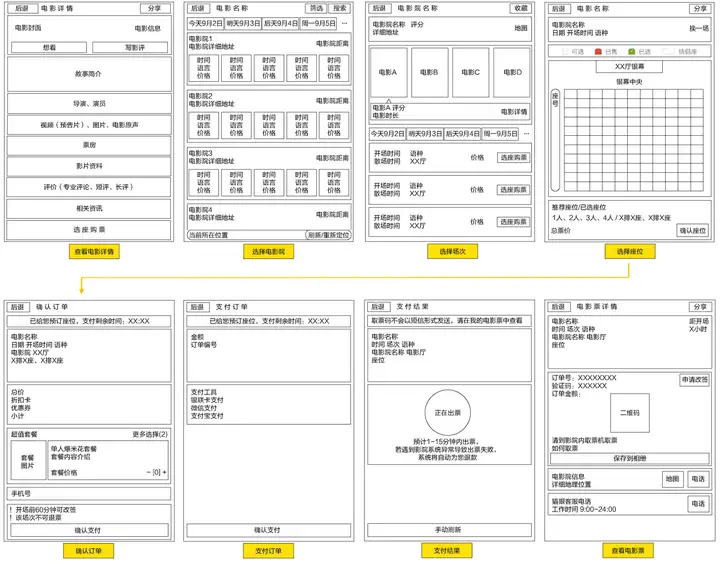Open the 影片资料 section
Image resolution: width=720 pixels, height=564 pixels.
89,166
